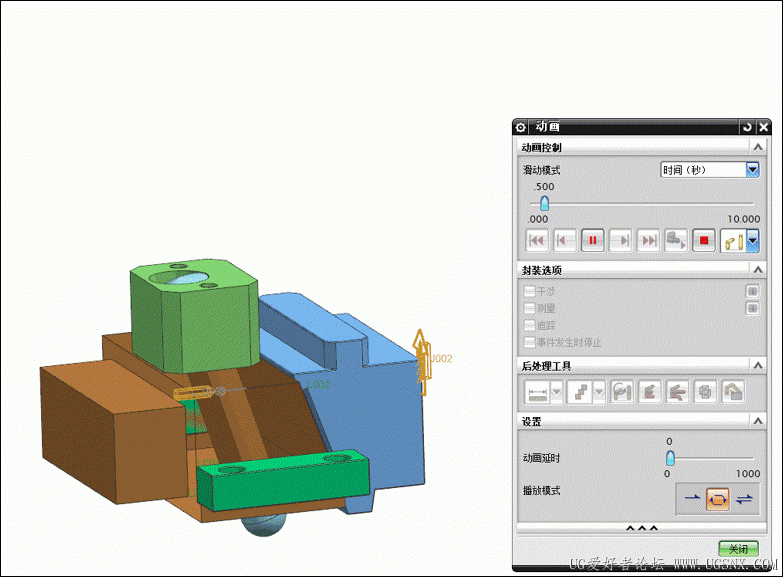Click the Step Forward playback button
This screenshot has width=783, height=577.
pyautogui.click(x=621, y=240)
